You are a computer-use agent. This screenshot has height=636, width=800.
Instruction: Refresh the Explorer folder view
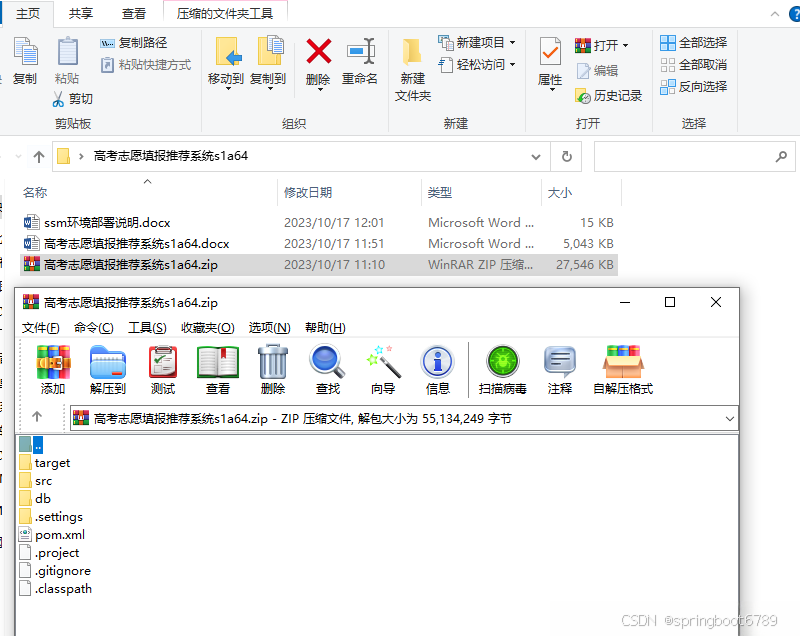566,156
